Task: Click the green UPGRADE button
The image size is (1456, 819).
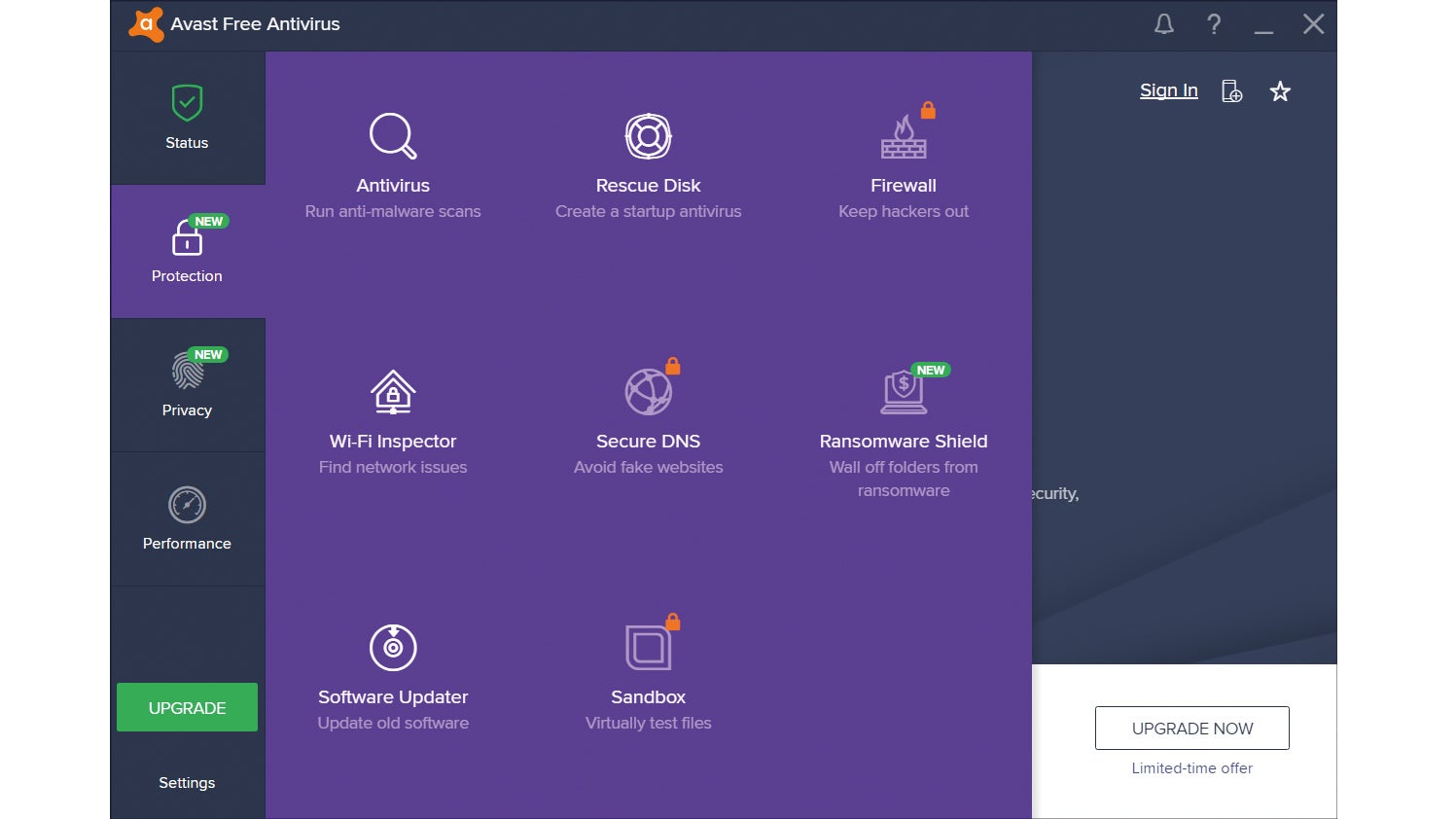Action: 187,707
